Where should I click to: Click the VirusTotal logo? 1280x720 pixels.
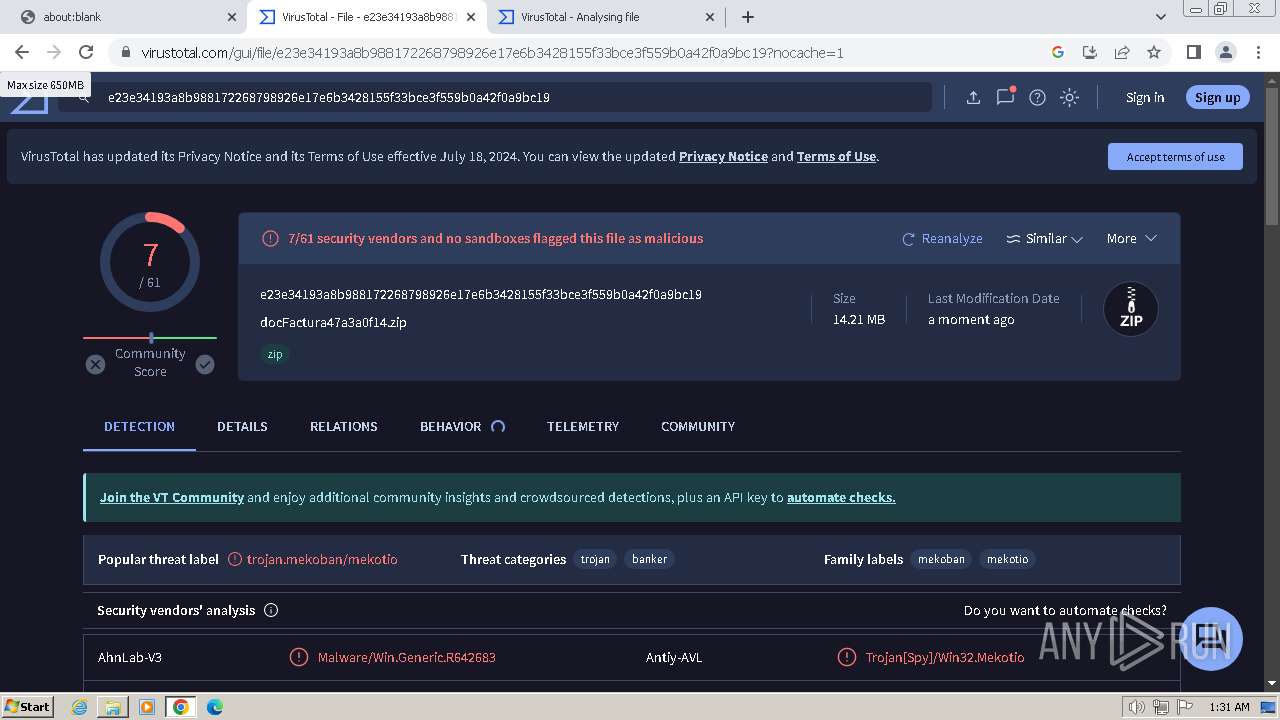tap(30, 100)
